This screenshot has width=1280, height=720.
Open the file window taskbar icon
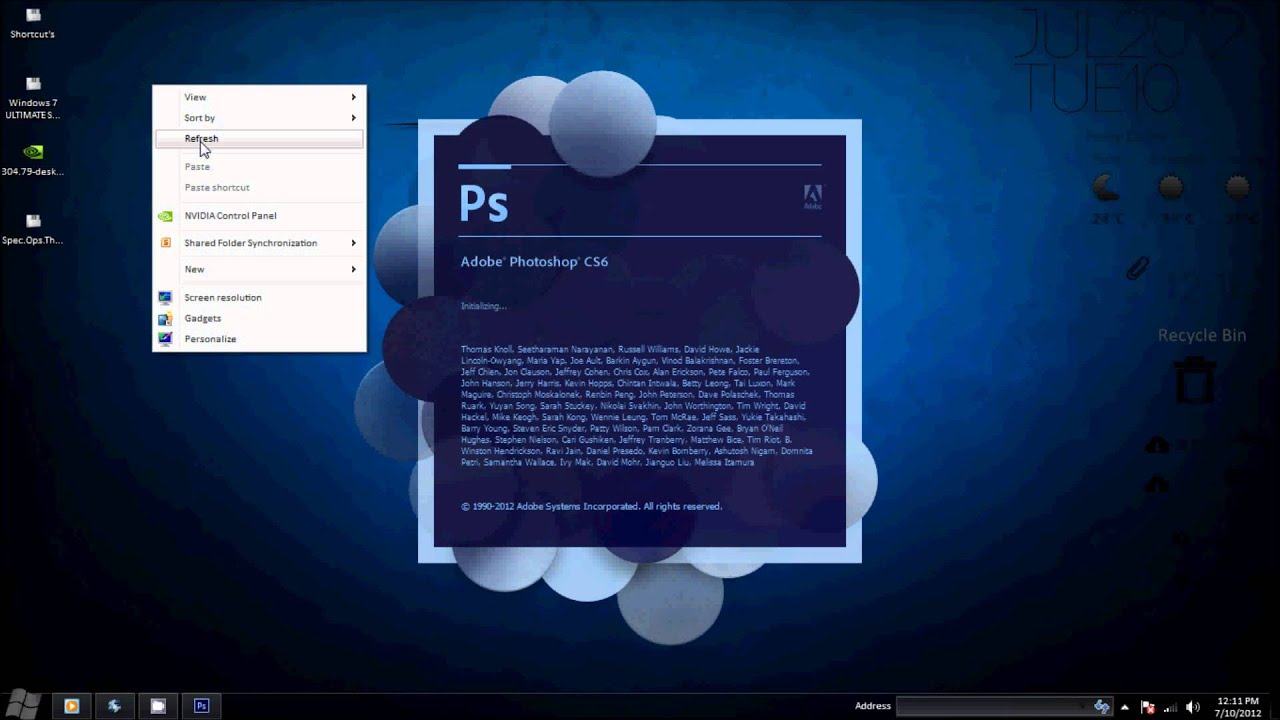[158, 706]
